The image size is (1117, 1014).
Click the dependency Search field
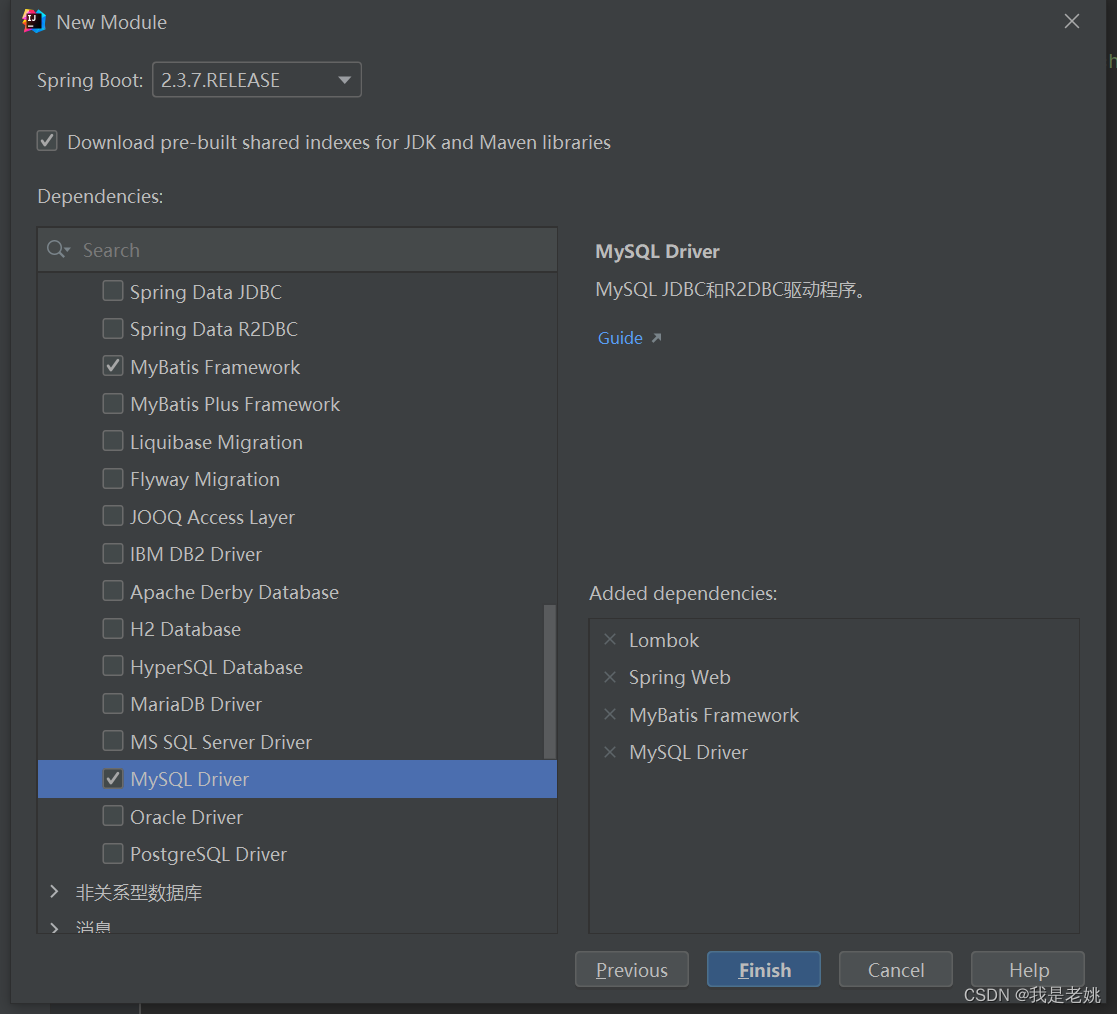tap(297, 250)
